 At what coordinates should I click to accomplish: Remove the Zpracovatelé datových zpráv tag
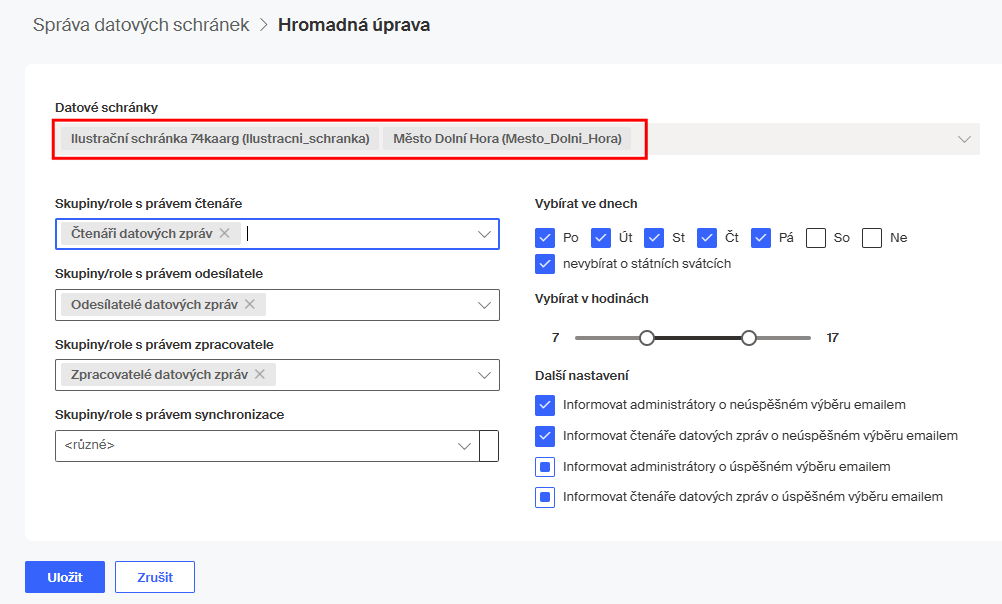point(260,375)
